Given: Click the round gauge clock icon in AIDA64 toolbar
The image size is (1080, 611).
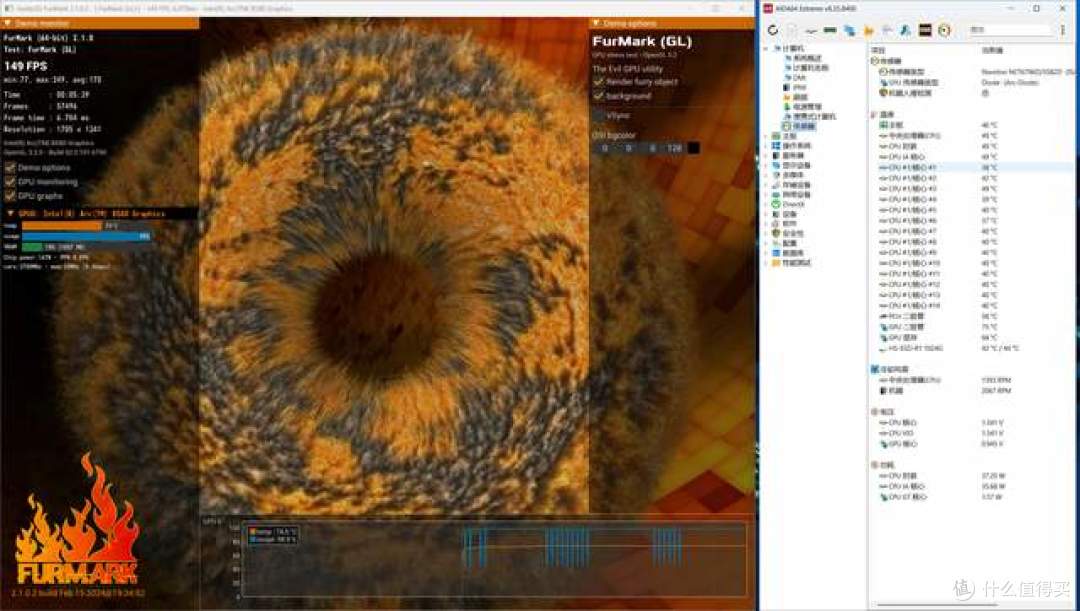Looking at the screenshot, I should coord(944,30).
